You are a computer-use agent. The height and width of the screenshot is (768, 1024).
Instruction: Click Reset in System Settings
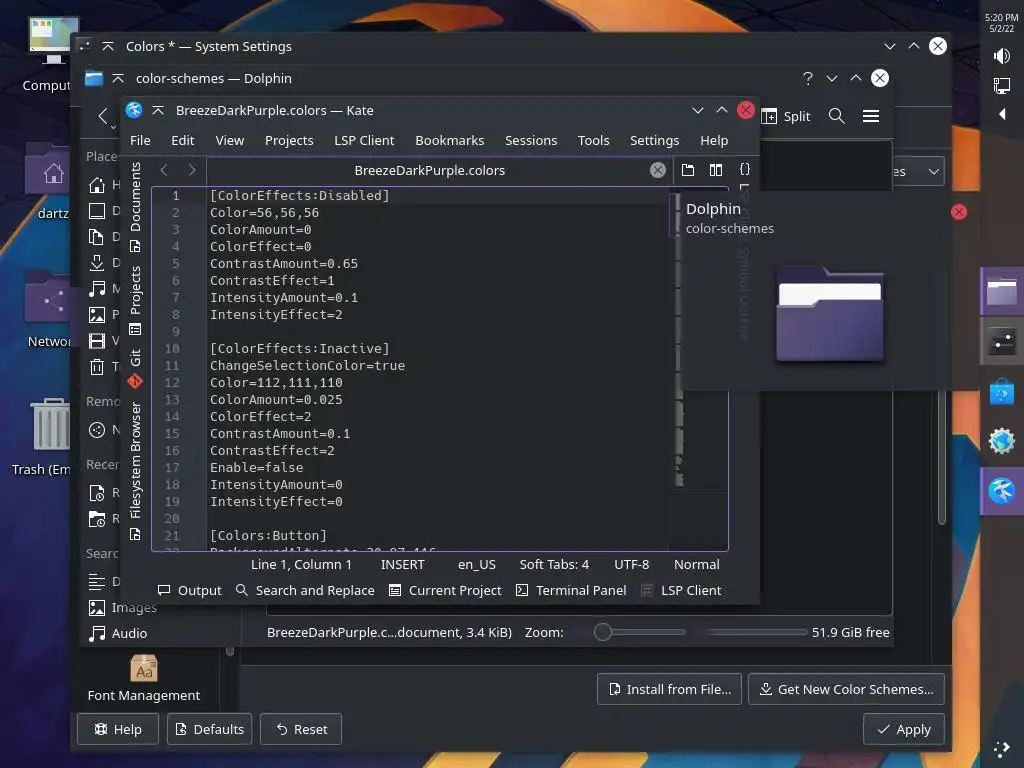point(301,729)
